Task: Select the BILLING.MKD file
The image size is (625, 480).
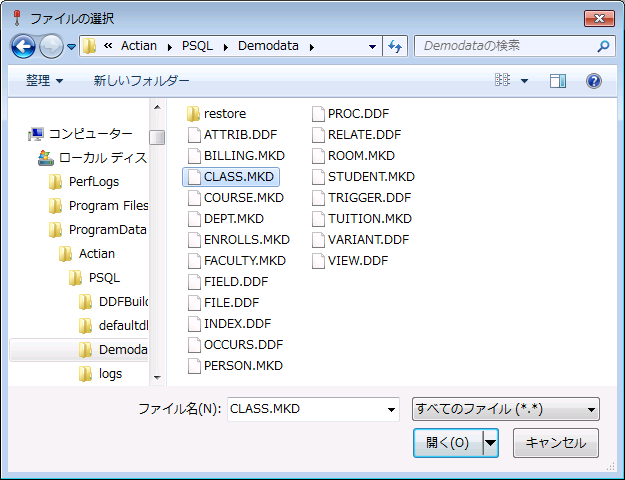Action: [x=244, y=156]
